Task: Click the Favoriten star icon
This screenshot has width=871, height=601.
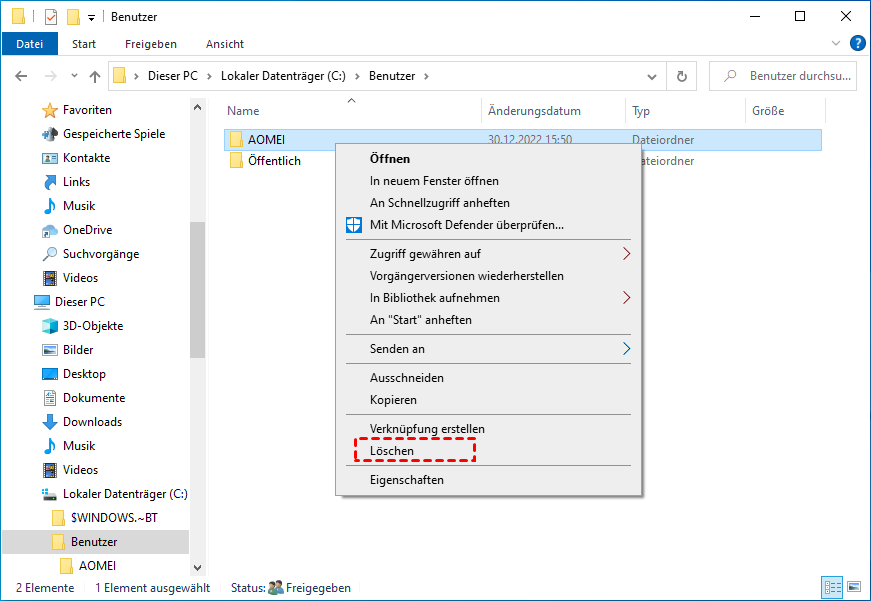Action: click(x=50, y=110)
